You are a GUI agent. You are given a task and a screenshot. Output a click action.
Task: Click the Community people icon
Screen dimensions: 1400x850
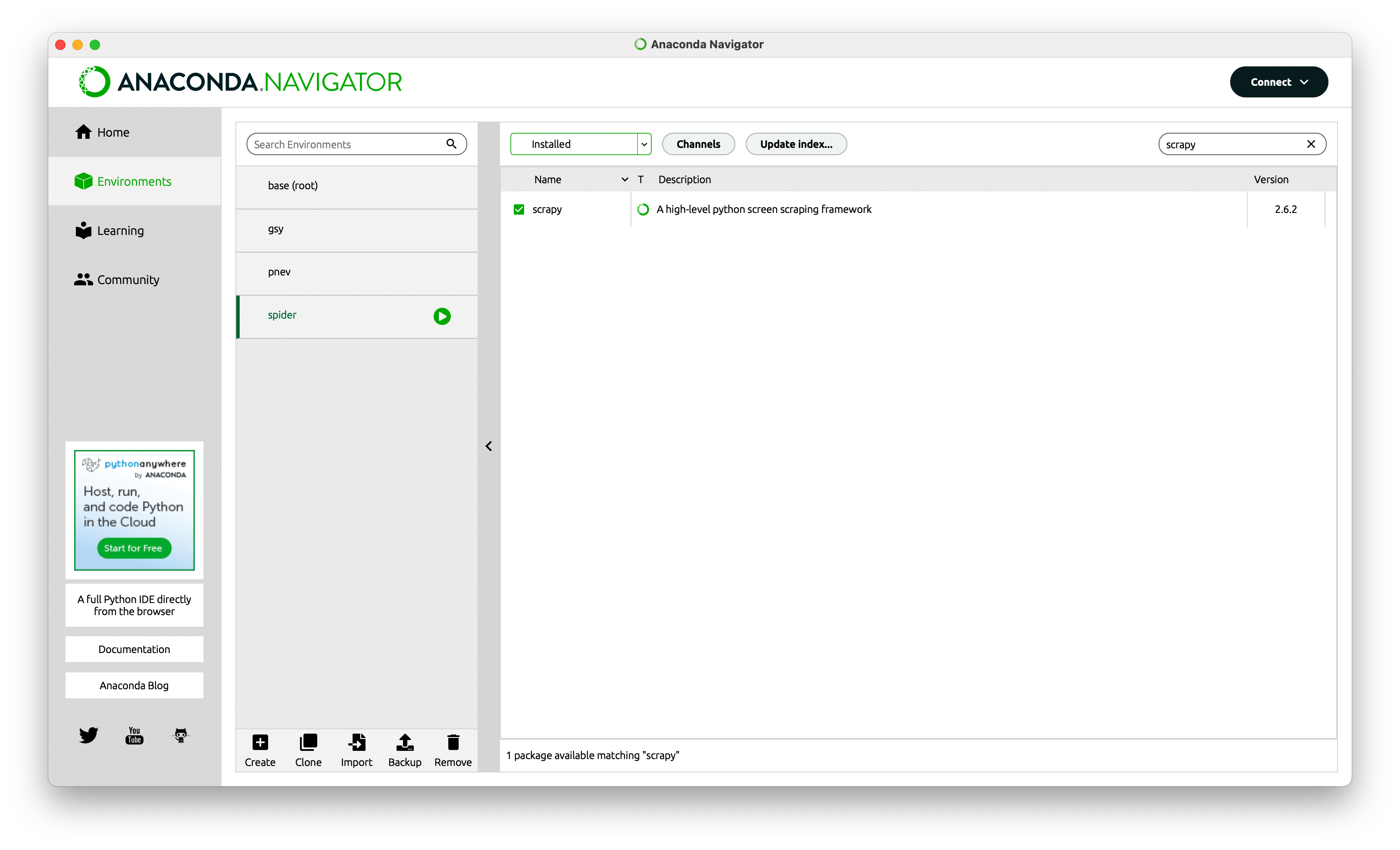point(84,279)
